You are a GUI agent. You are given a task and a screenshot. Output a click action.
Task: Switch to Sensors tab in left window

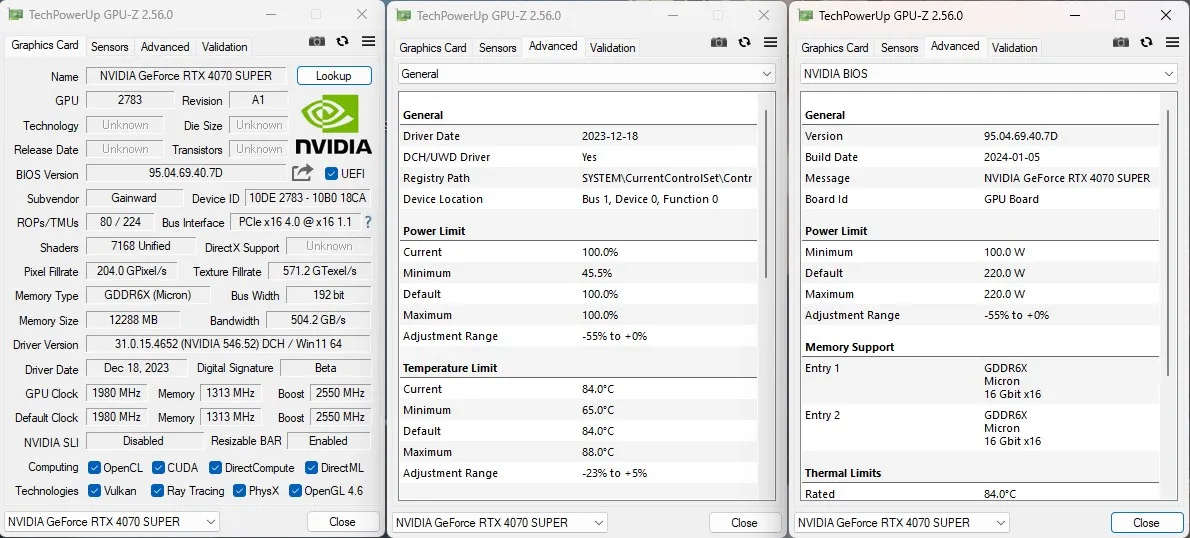109,46
